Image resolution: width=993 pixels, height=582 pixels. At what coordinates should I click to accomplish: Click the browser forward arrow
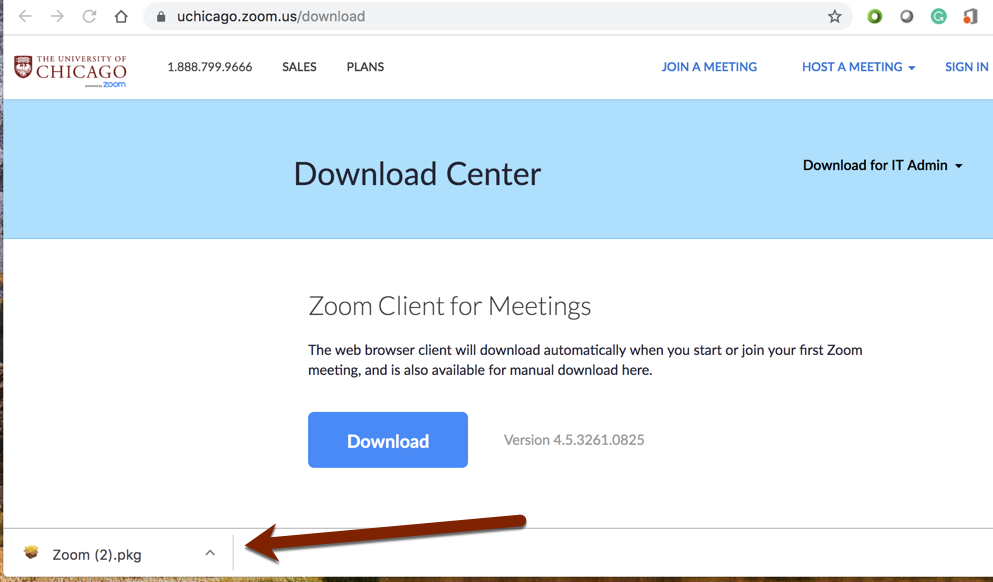click(x=57, y=16)
